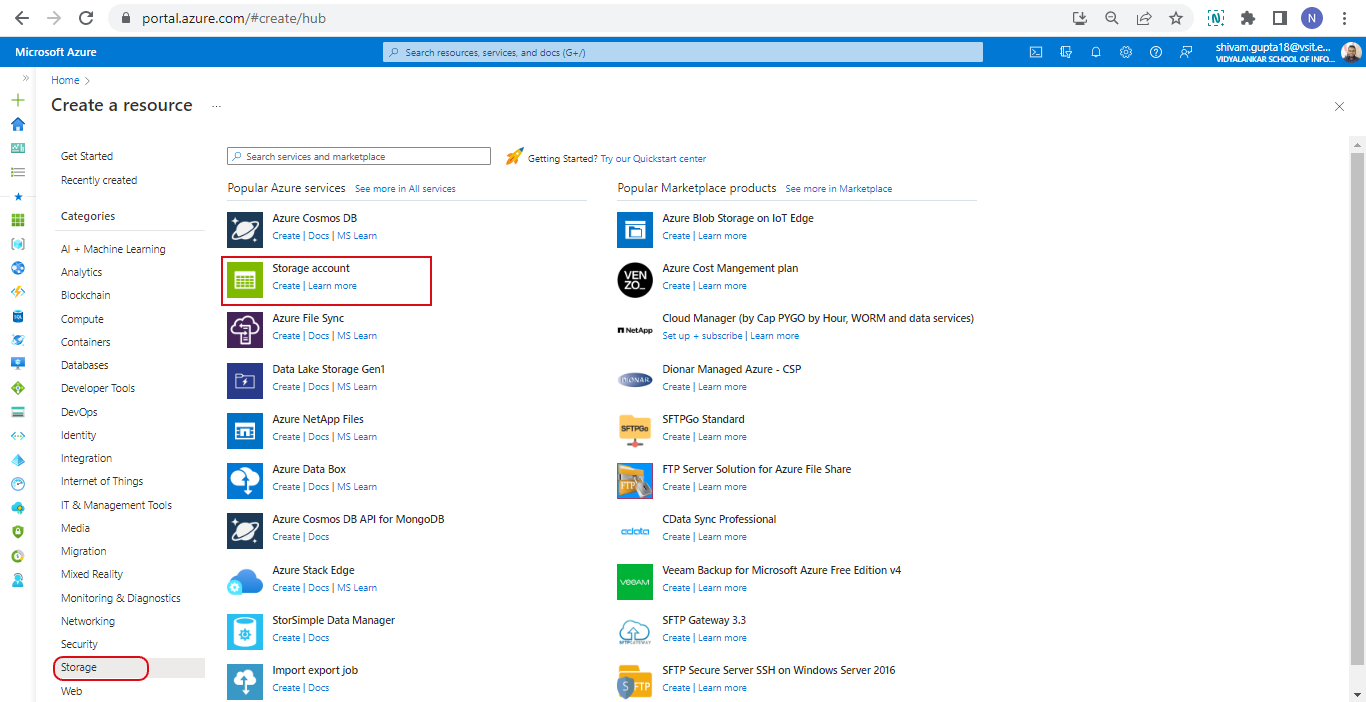Image resolution: width=1366 pixels, height=702 pixels.
Task: Click Create under Dionar Managed Azure - CSP
Action: click(x=676, y=387)
